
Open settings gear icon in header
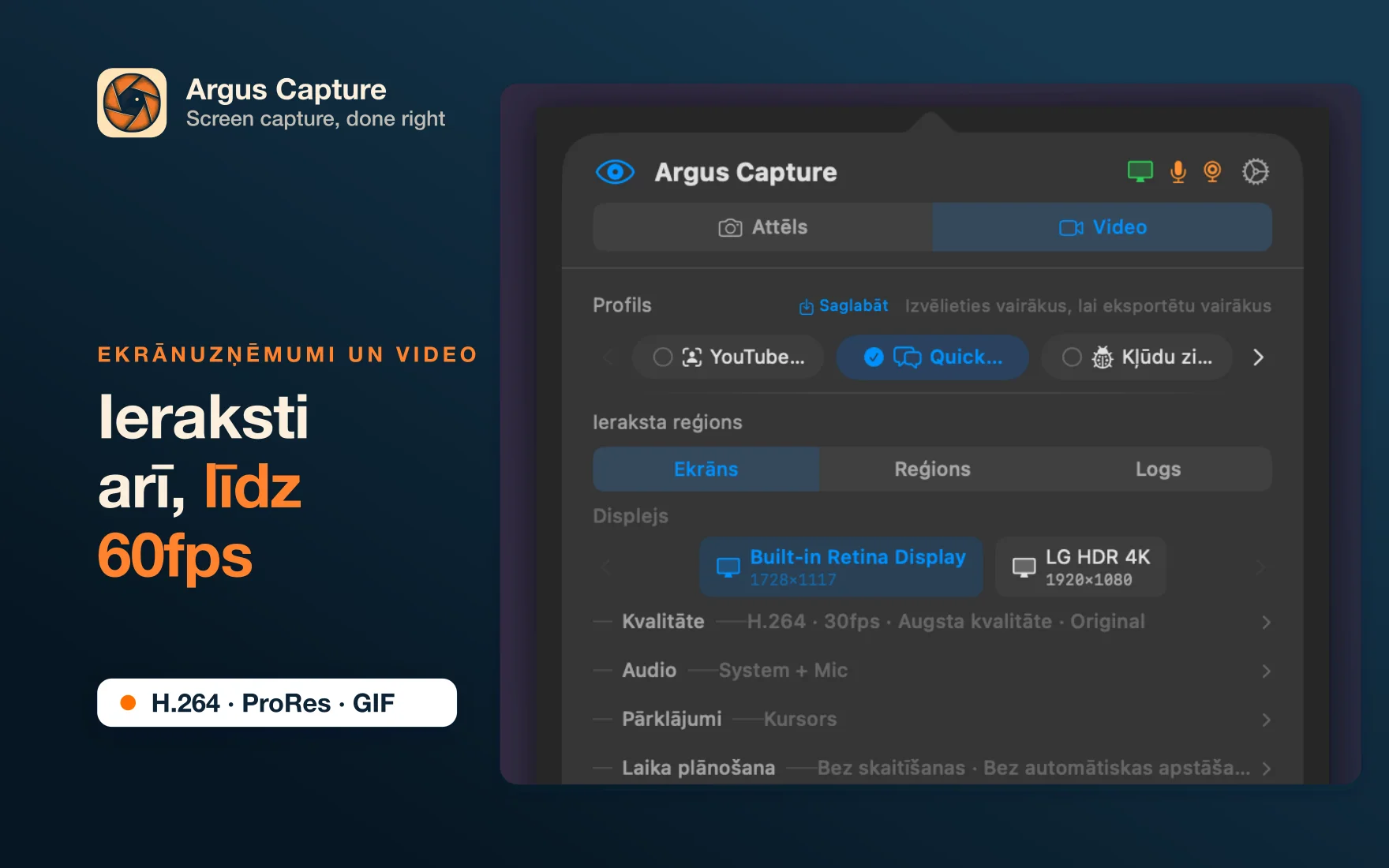tap(1255, 171)
